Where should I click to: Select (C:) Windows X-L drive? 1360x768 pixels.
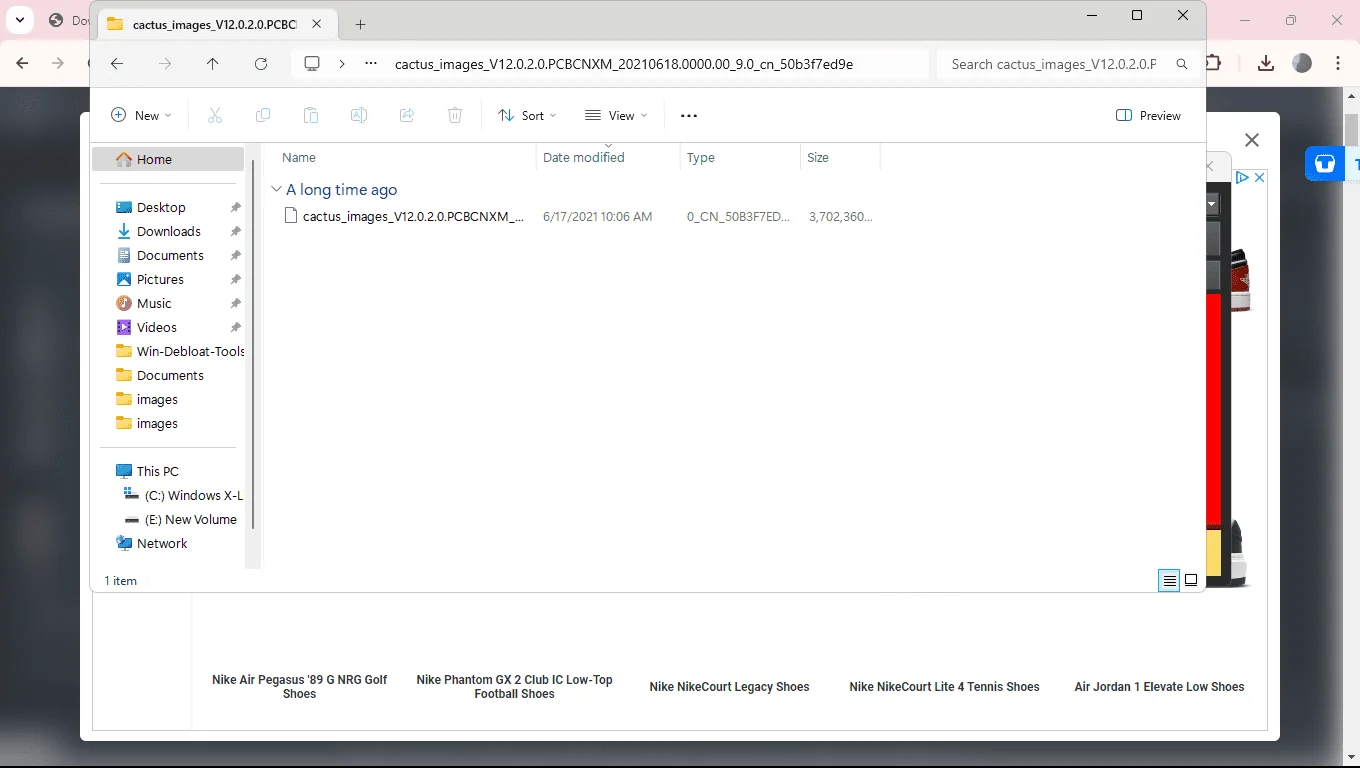[x=182, y=495]
